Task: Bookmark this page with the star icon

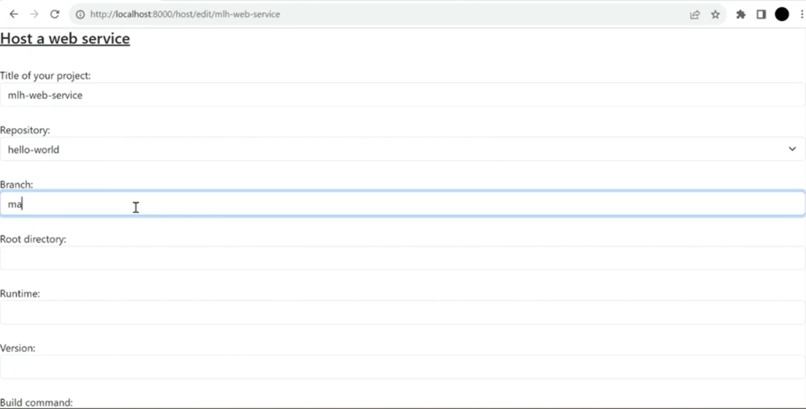Action: (x=715, y=14)
